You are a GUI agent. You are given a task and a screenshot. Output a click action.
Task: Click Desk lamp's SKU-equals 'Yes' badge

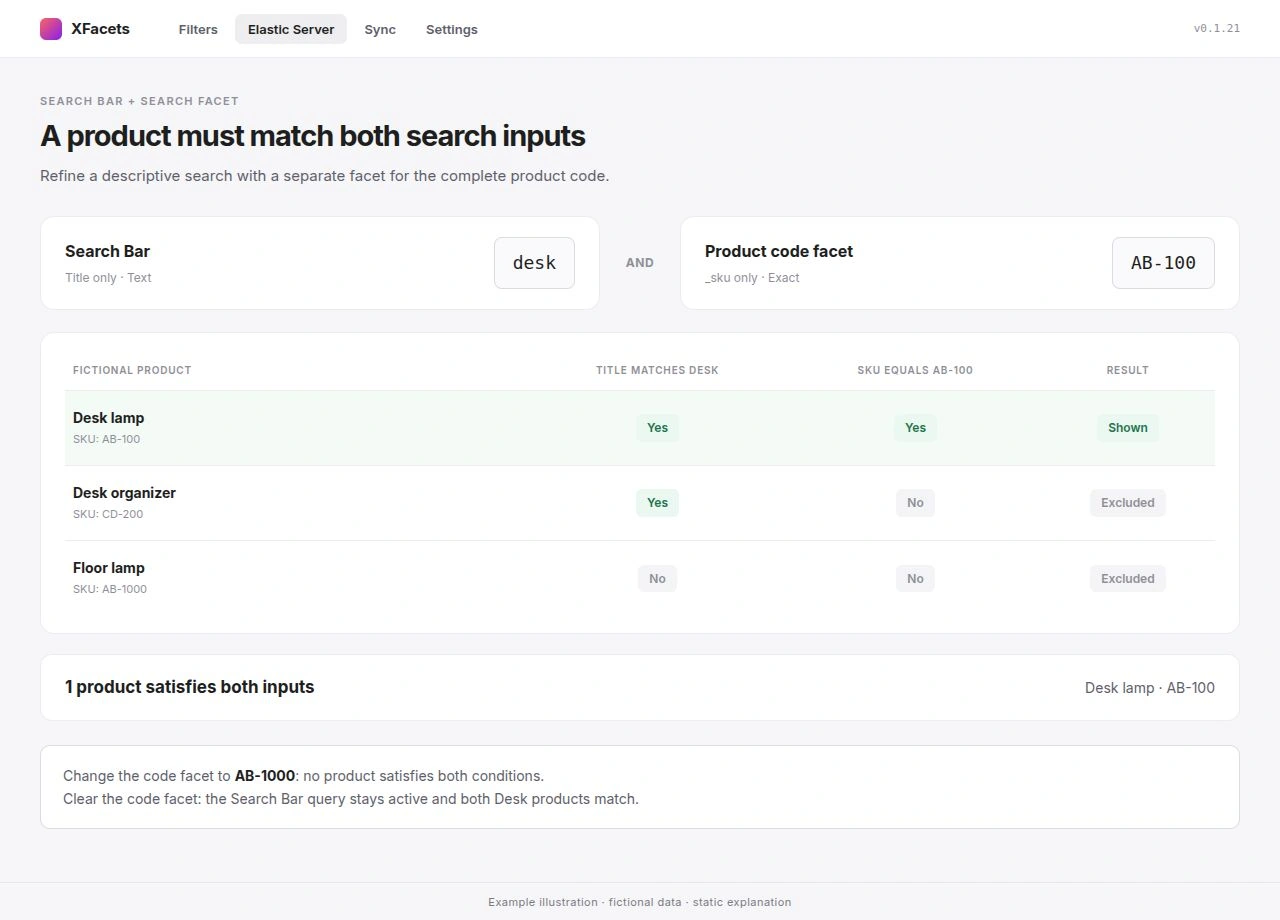(915, 428)
